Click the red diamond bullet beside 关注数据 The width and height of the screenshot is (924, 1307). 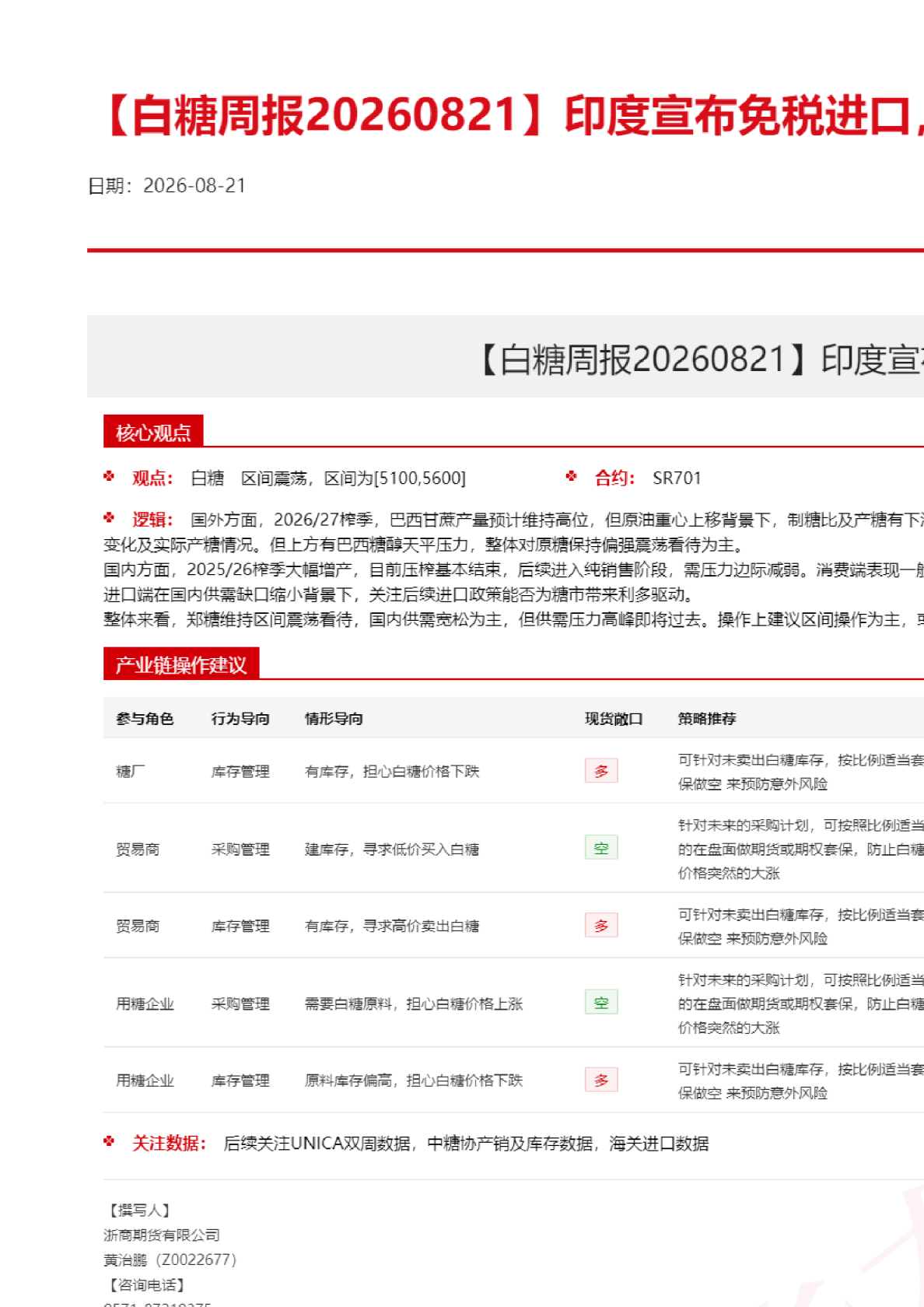click(x=109, y=1141)
